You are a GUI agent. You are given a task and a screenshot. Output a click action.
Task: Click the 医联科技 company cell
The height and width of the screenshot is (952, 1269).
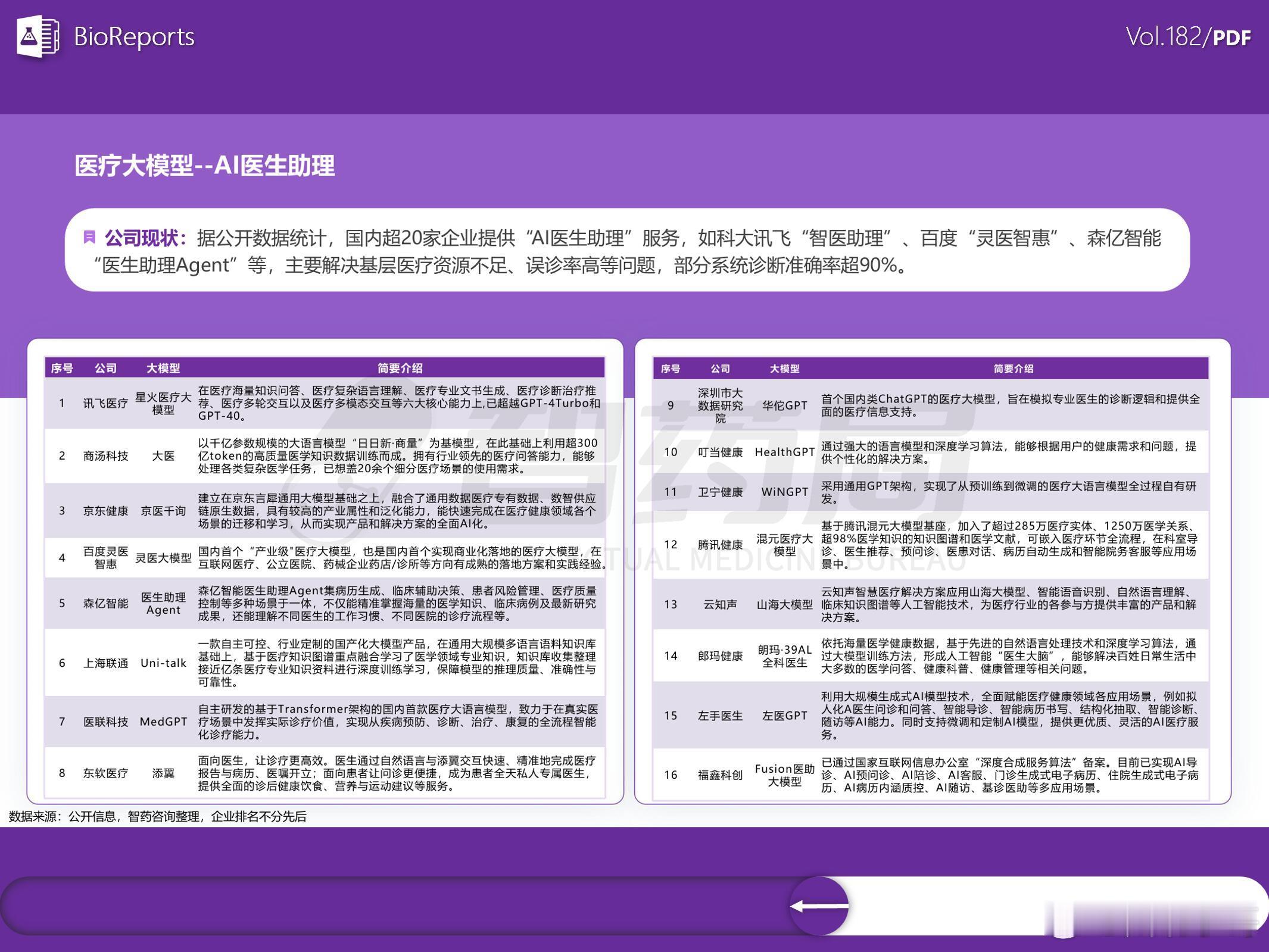(x=105, y=722)
